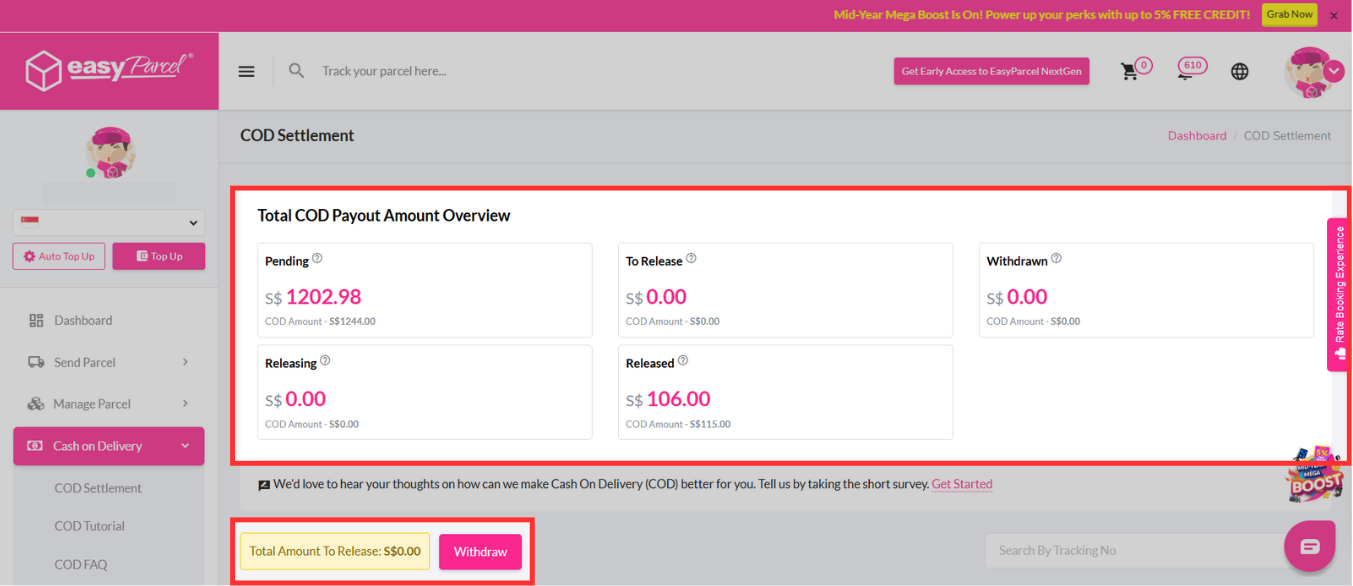Click the Withdraw button
This screenshot has width=1353, height=586.
pos(480,552)
